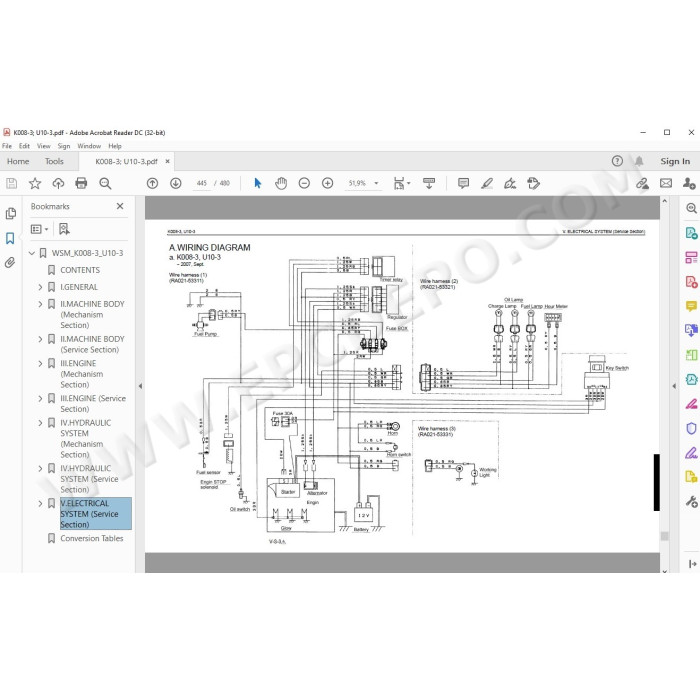Add the document to starred files

tap(35, 183)
